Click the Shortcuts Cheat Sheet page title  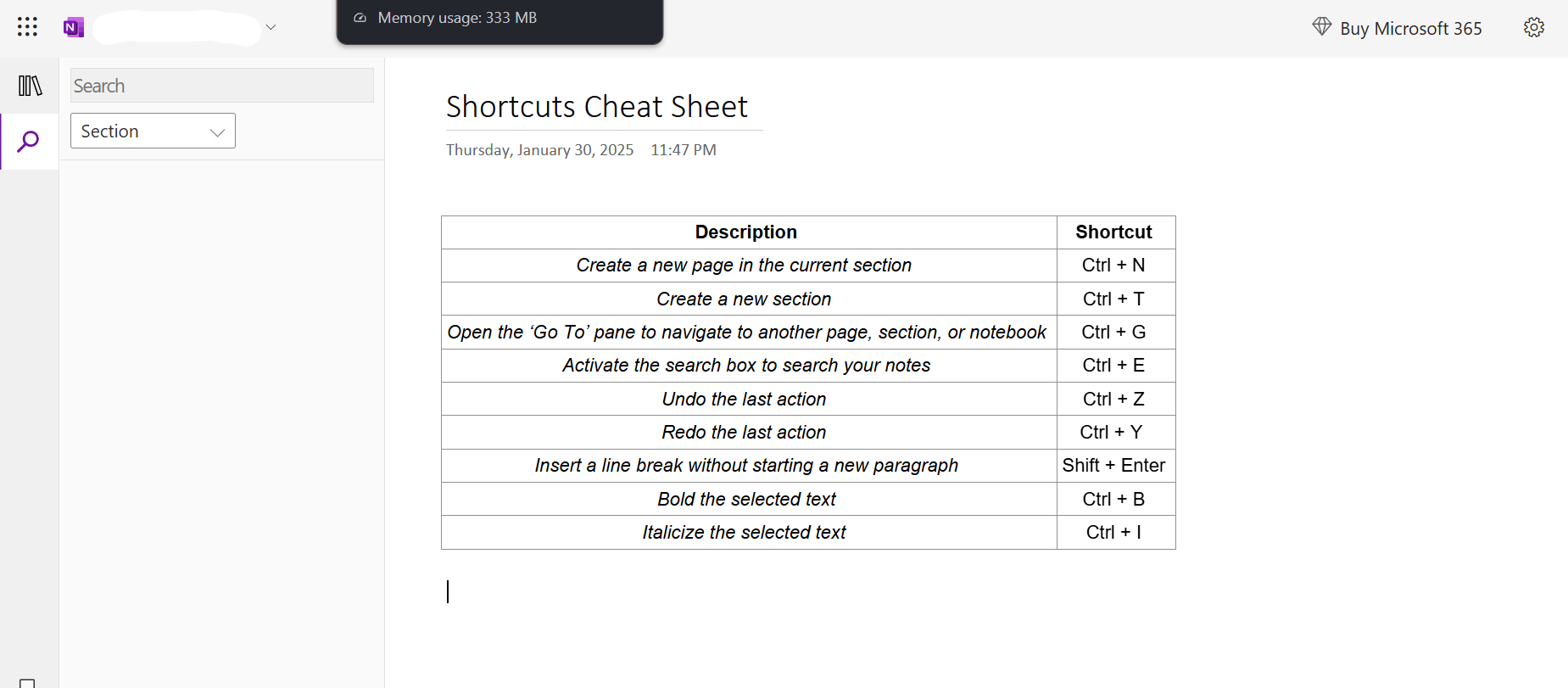click(x=596, y=106)
